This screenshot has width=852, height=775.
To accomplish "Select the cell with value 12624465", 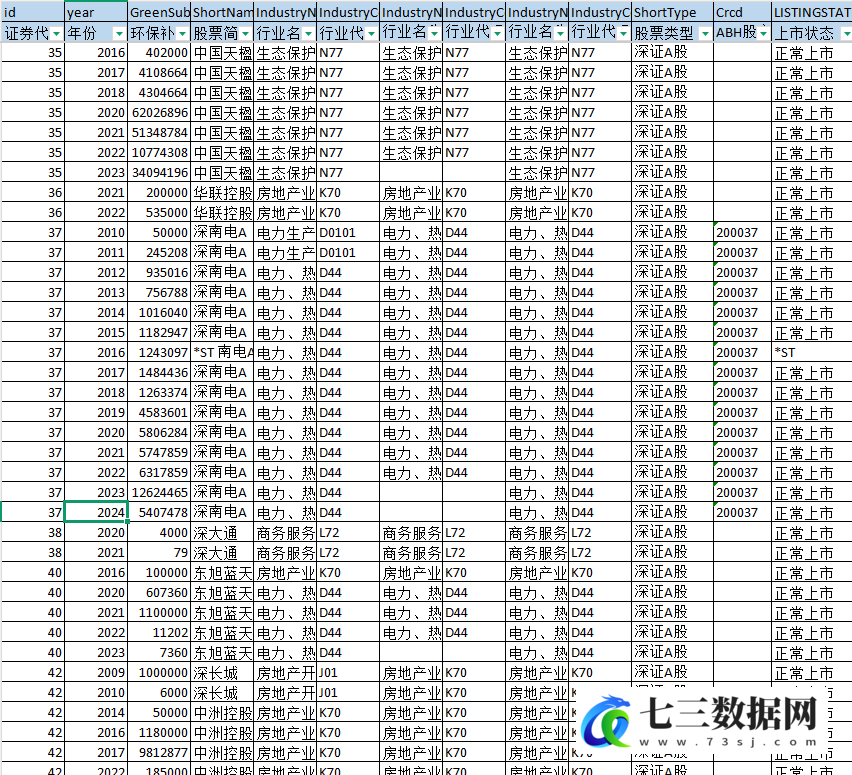I will [x=159, y=492].
